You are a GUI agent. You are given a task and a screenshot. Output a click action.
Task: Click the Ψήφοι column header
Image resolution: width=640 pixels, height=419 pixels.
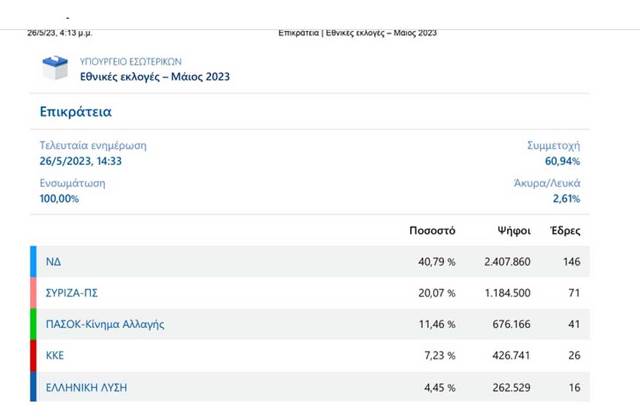pyautogui.click(x=514, y=231)
